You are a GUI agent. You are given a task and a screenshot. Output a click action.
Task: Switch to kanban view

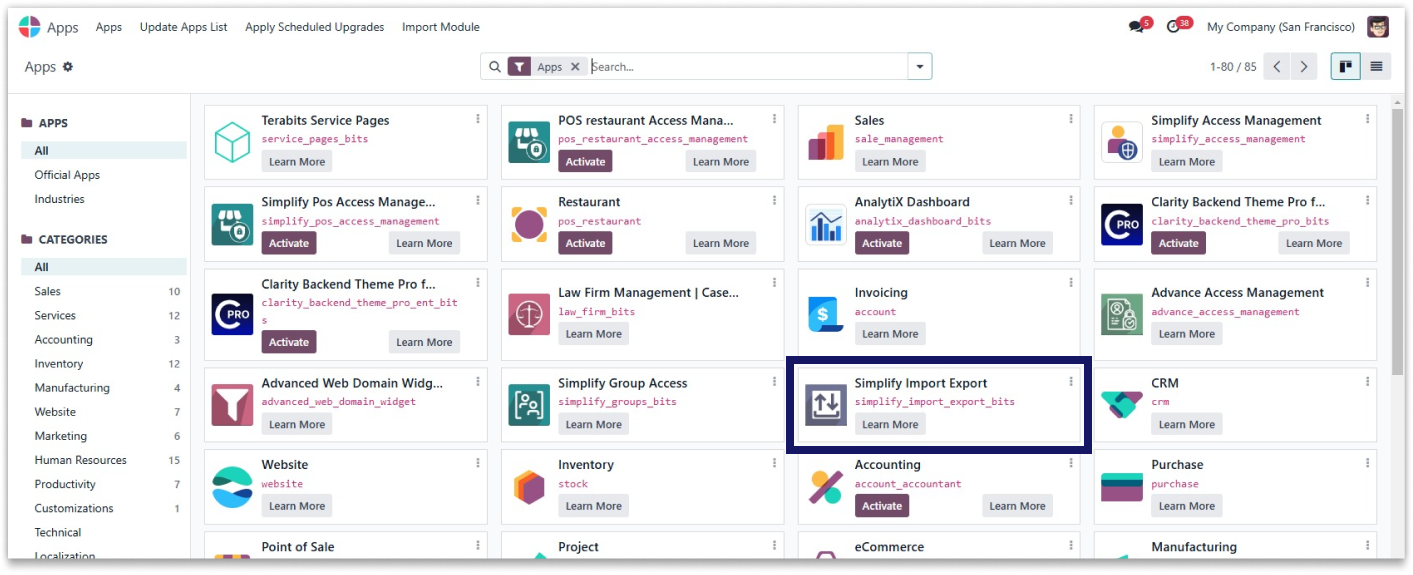click(1346, 67)
